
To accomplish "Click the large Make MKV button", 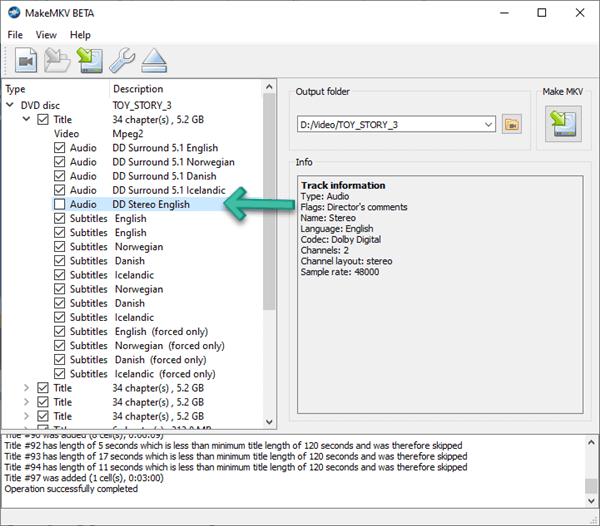I will [563, 124].
